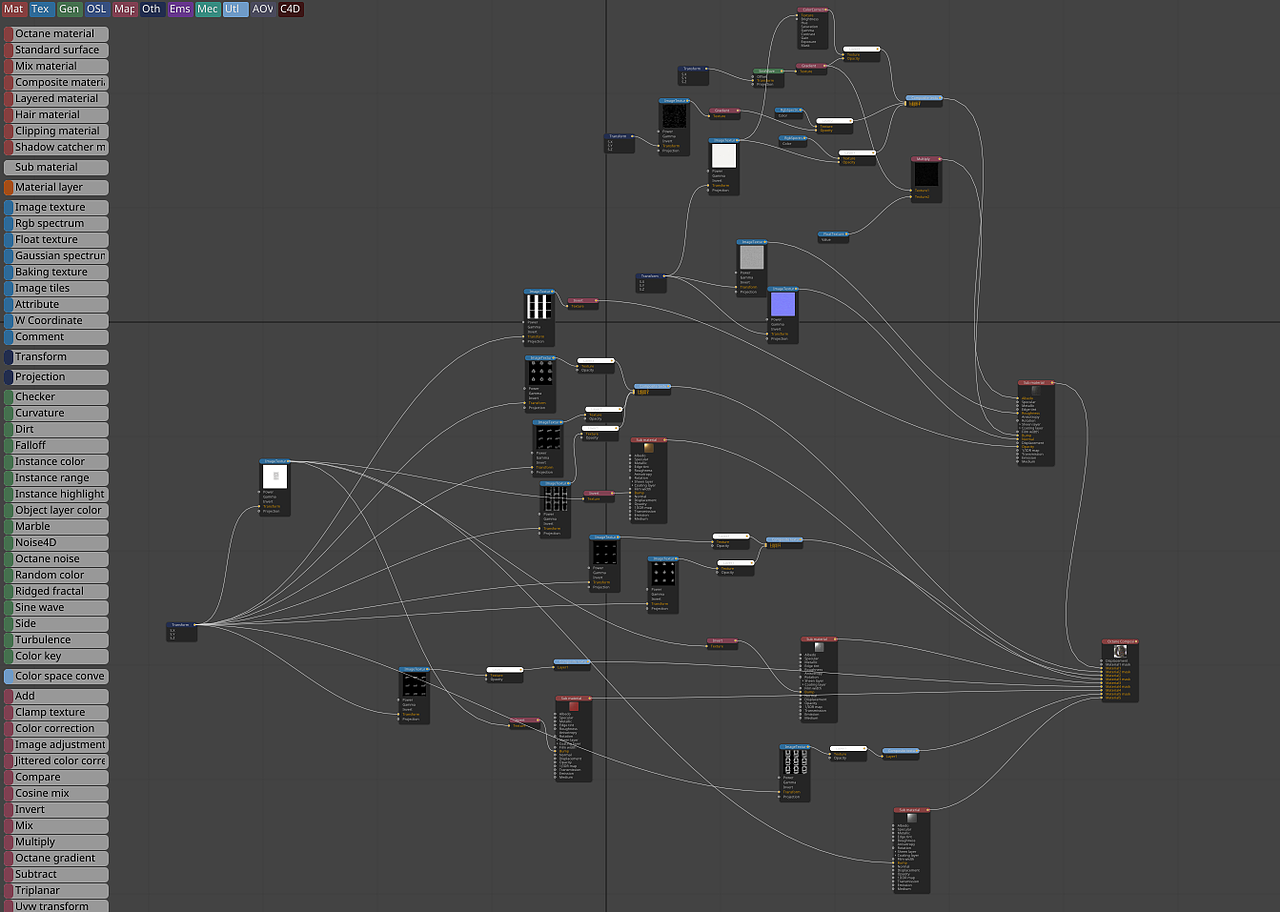Toggle the Mec node filter tab

tap(208, 9)
